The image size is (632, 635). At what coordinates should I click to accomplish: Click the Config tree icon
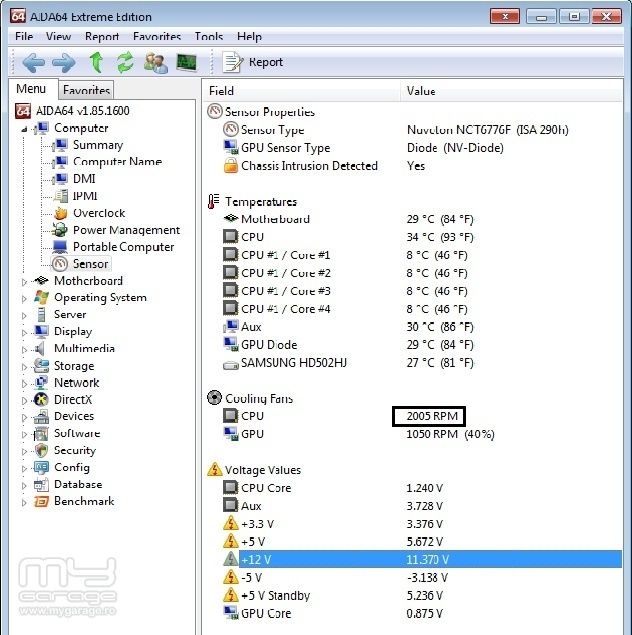[41, 467]
